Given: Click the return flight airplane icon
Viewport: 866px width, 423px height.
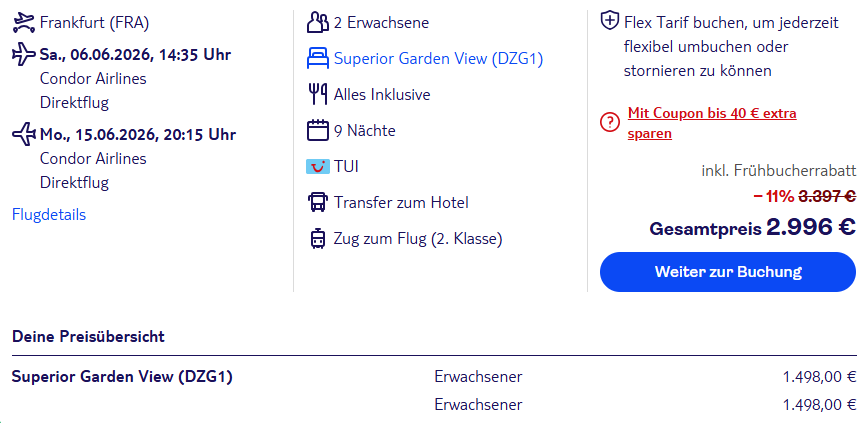Looking at the screenshot, I should pyautogui.click(x=23, y=134).
